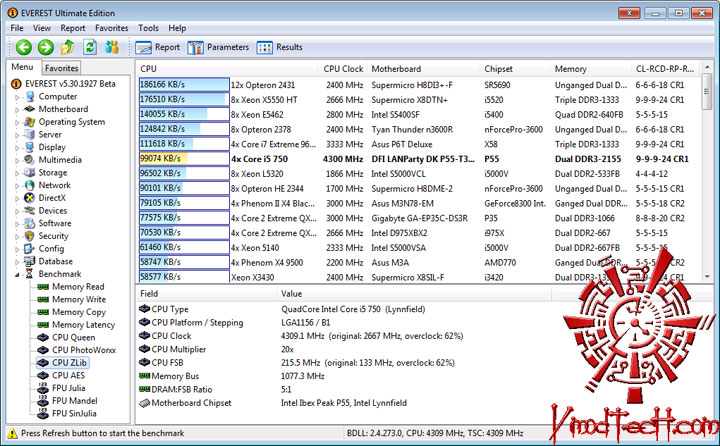Open the Report menu

73,28
